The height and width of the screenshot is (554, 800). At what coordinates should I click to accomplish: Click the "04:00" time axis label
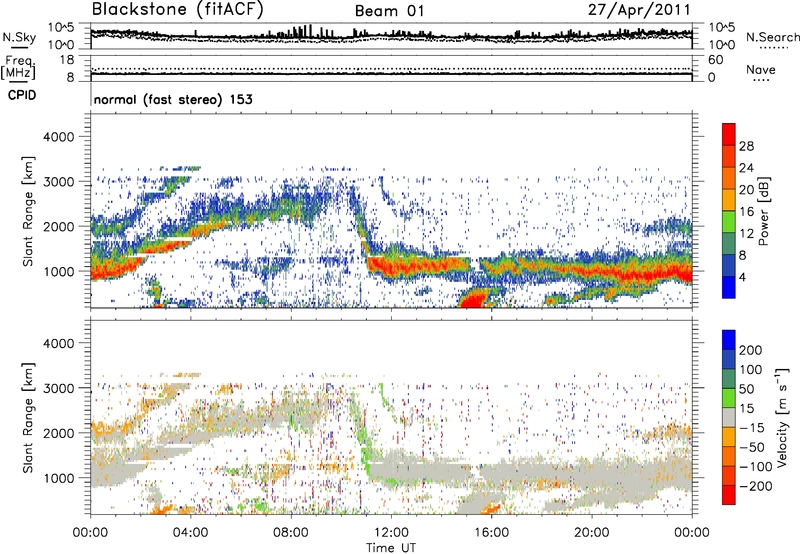[191, 532]
